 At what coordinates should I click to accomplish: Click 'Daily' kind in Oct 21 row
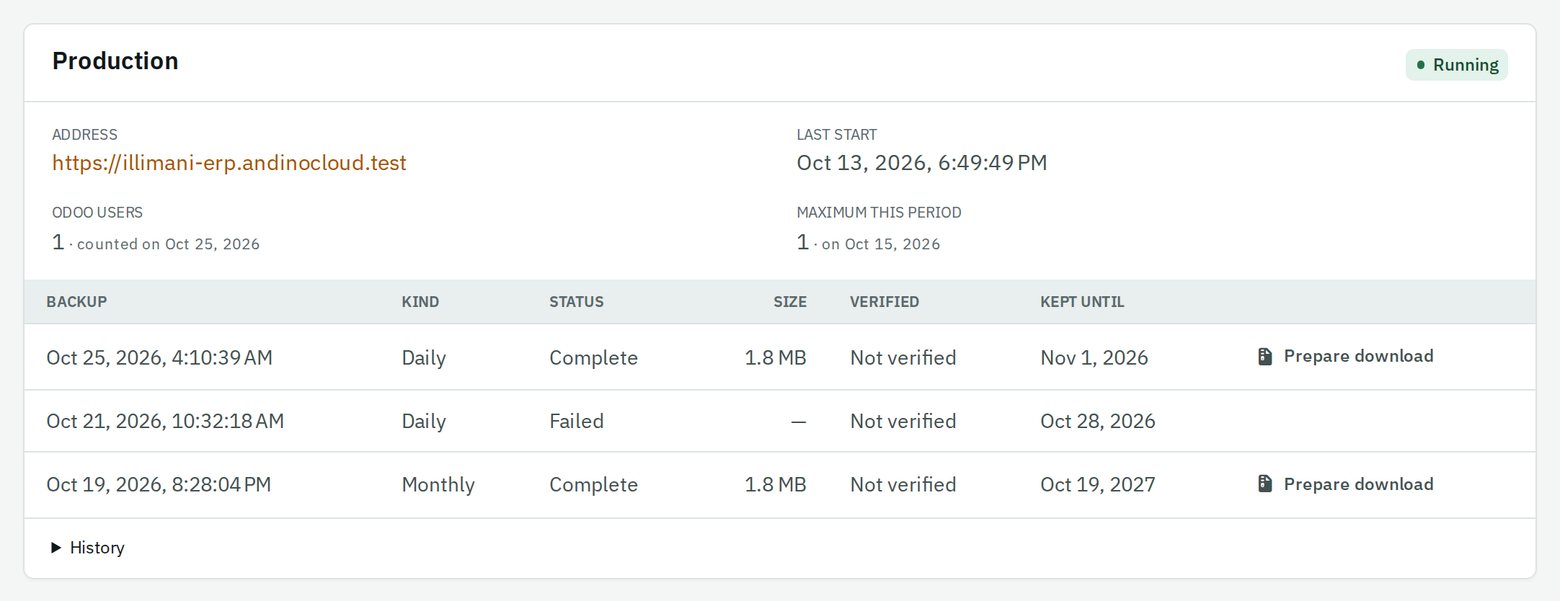click(x=424, y=421)
